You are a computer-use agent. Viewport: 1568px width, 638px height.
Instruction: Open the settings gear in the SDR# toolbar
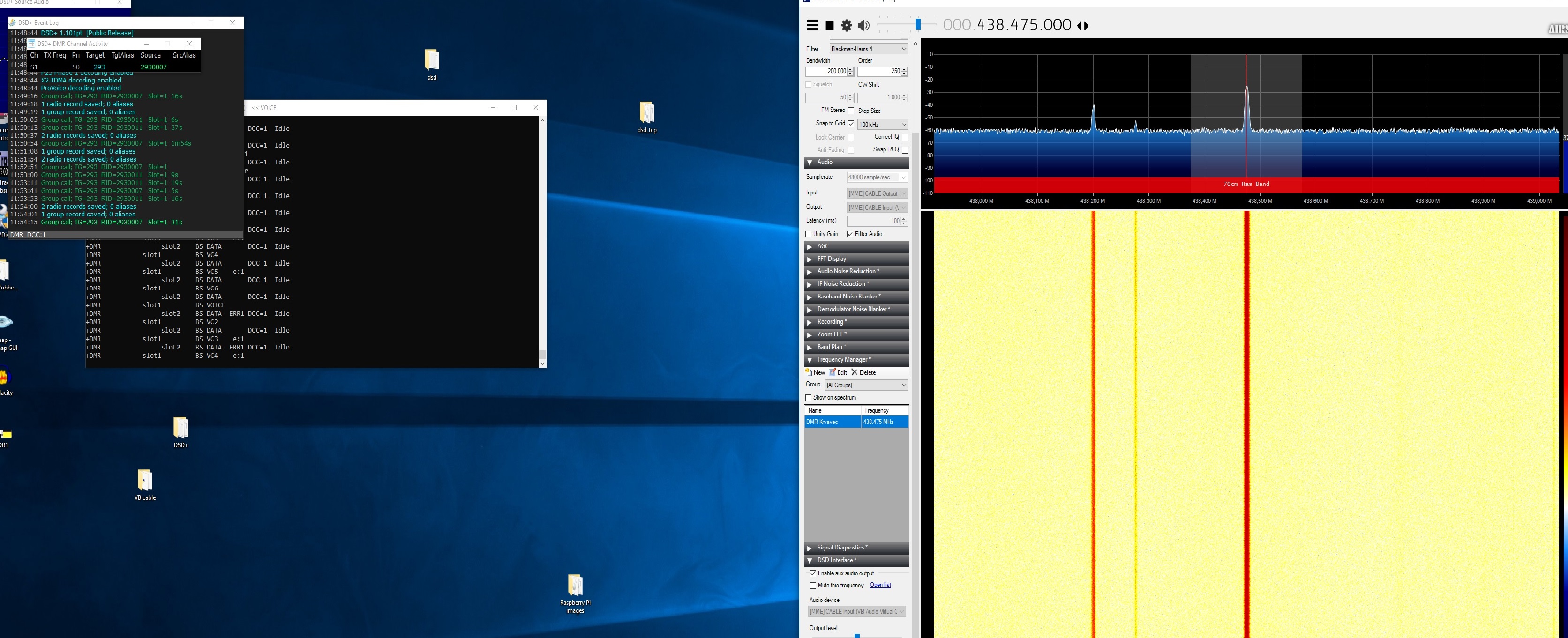pyautogui.click(x=846, y=26)
